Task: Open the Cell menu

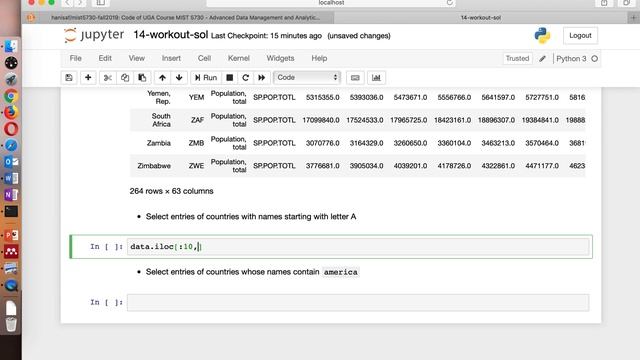Action: tap(204, 58)
